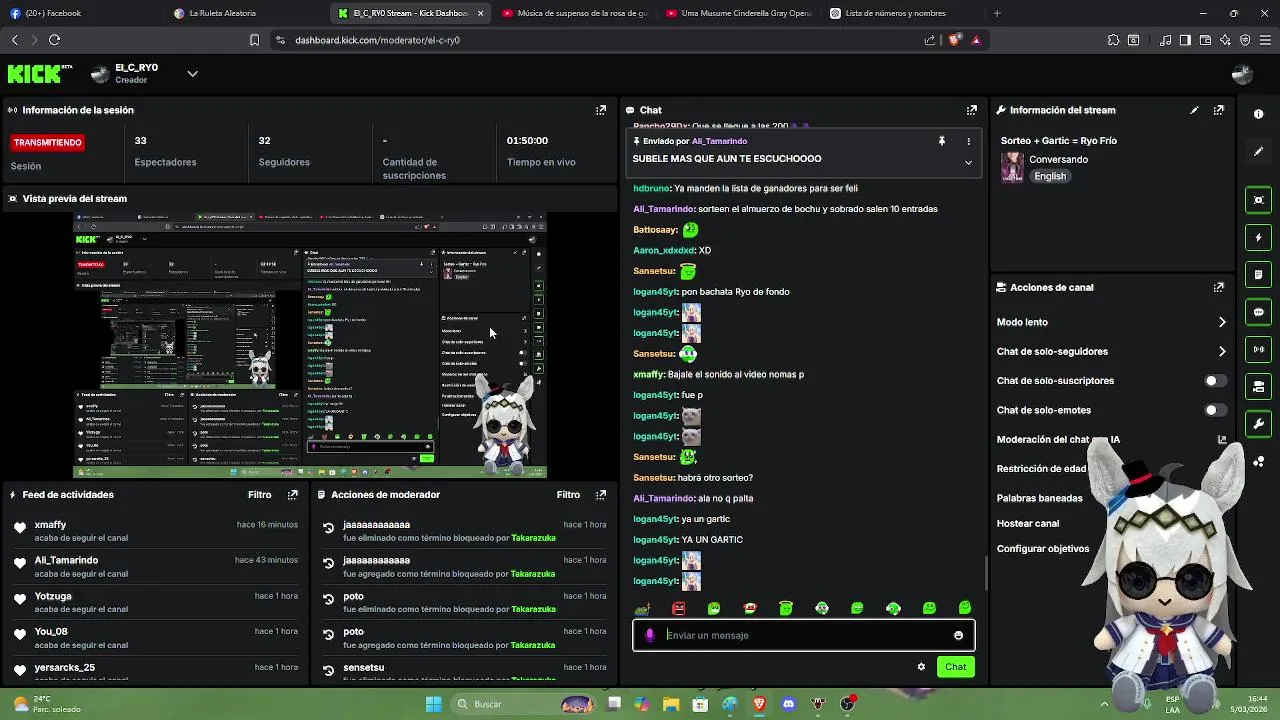Image resolution: width=1280 pixels, height=720 pixels.
Task: Toggle the lightning bolt panel icon in sidebar
Action: (x=1259, y=238)
